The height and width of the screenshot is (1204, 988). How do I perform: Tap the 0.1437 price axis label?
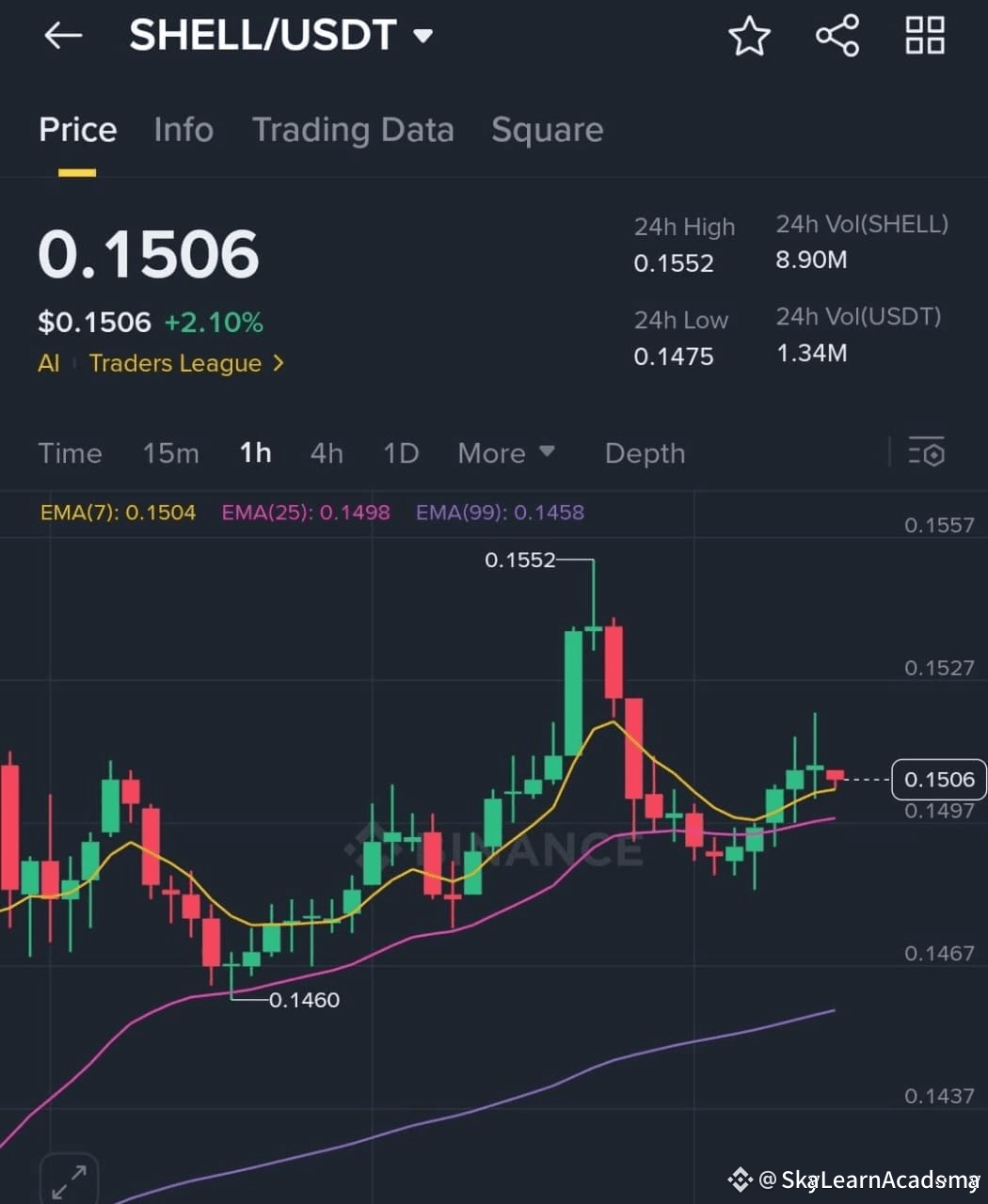click(x=939, y=1096)
